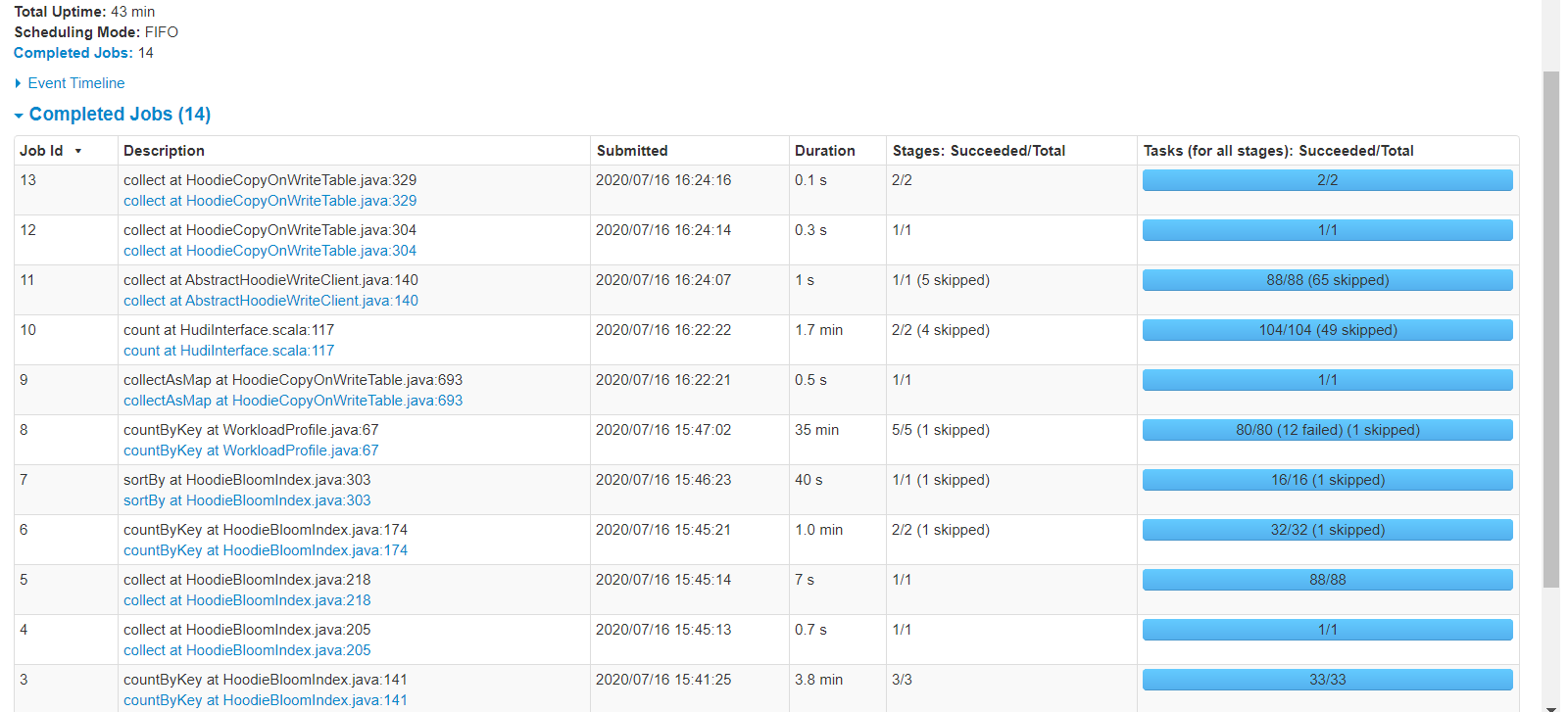Open link collectAsMap at HoodieCopyOnWriteTable.java:693

[x=293, y=401]
